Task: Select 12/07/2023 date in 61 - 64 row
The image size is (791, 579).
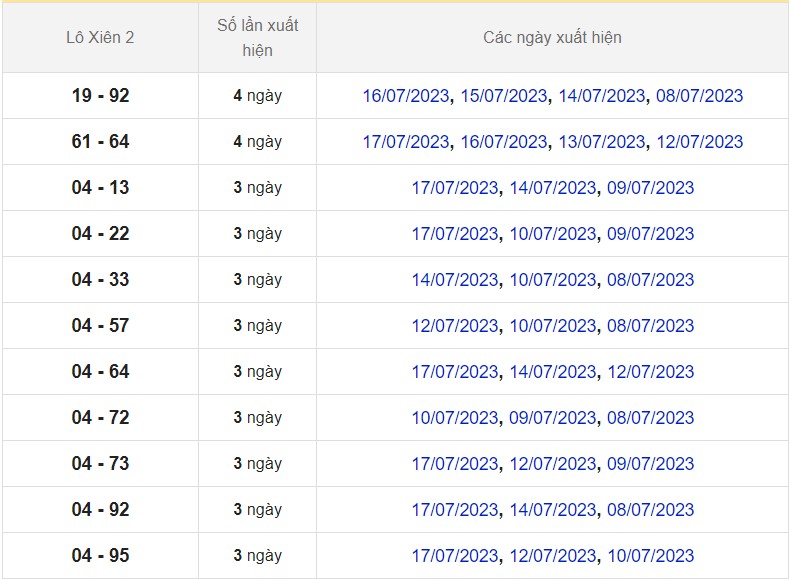Action: coord(700,142)
